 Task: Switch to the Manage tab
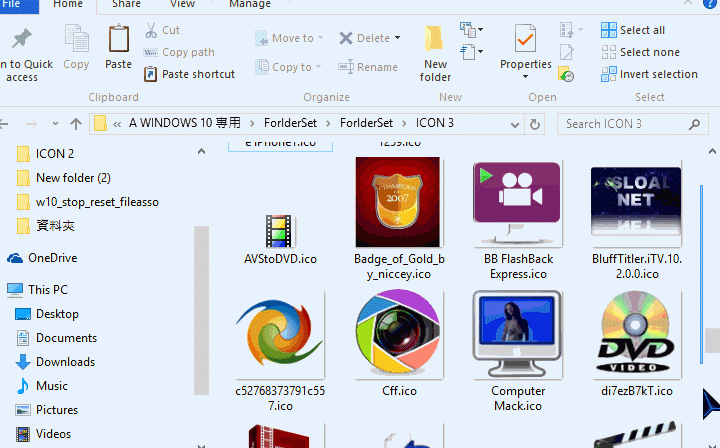pyautogui.click(x=250, y=5)
